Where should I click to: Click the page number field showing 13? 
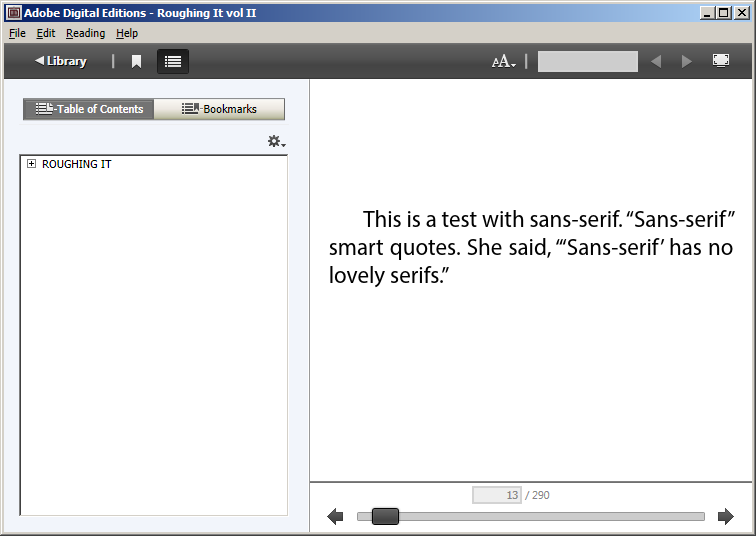click(x=497, y=495)
